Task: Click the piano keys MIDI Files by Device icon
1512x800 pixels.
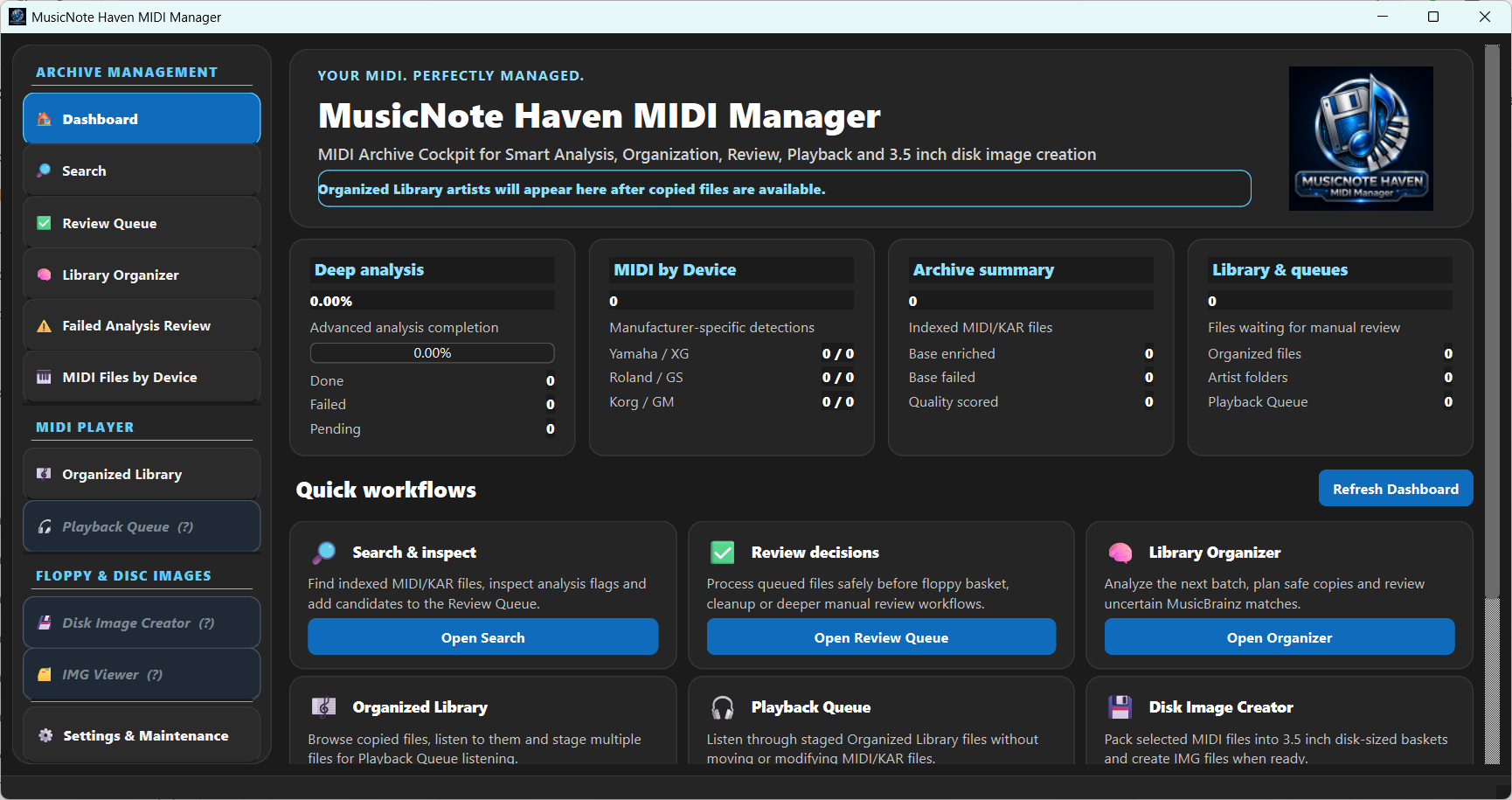Action: pyautogui.click(x=44, y=378)
